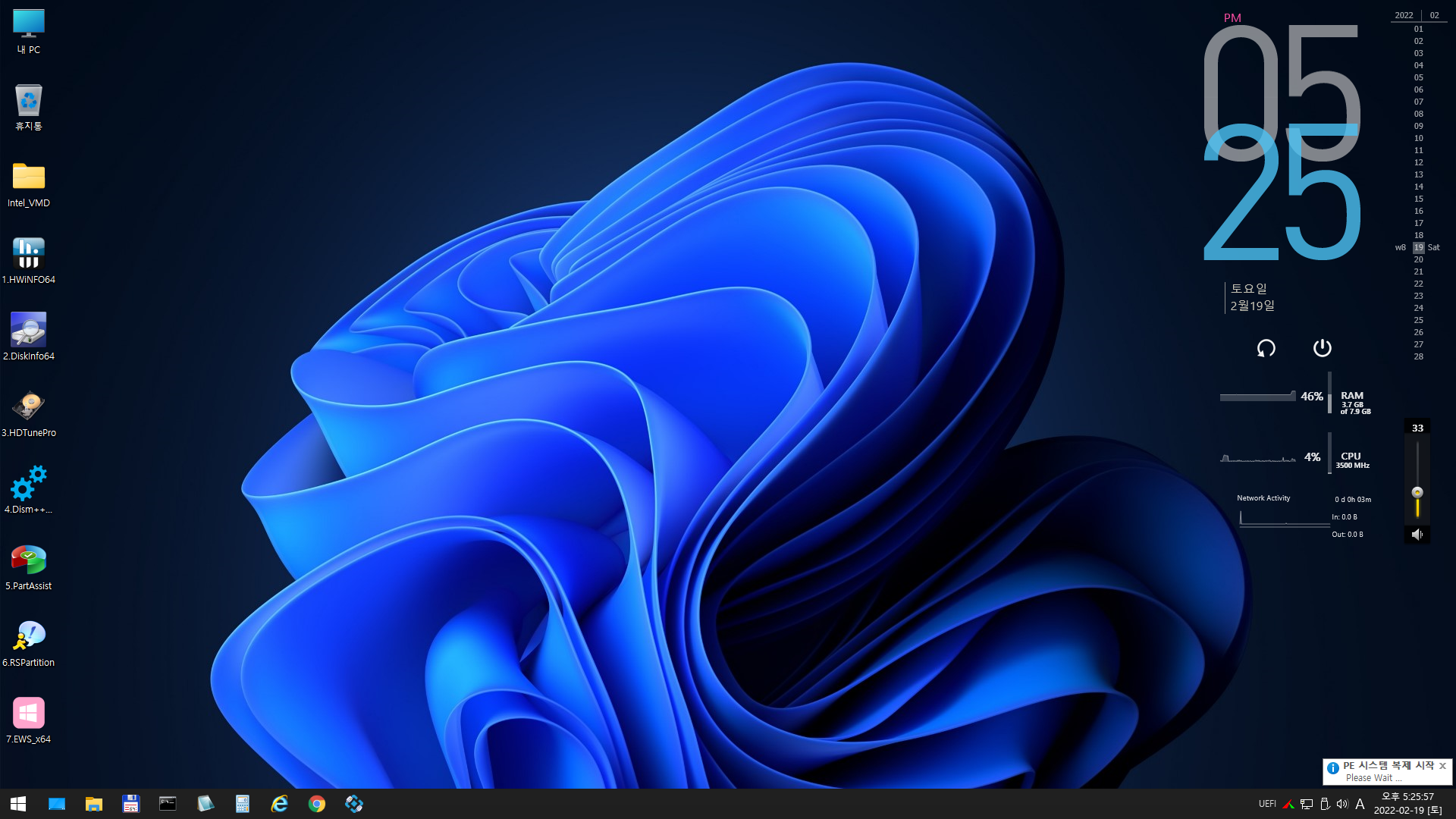This screenshot has height=819, width=1456.
Task: Click the blue desktop icon in taskbar
Action: [57, 804]
